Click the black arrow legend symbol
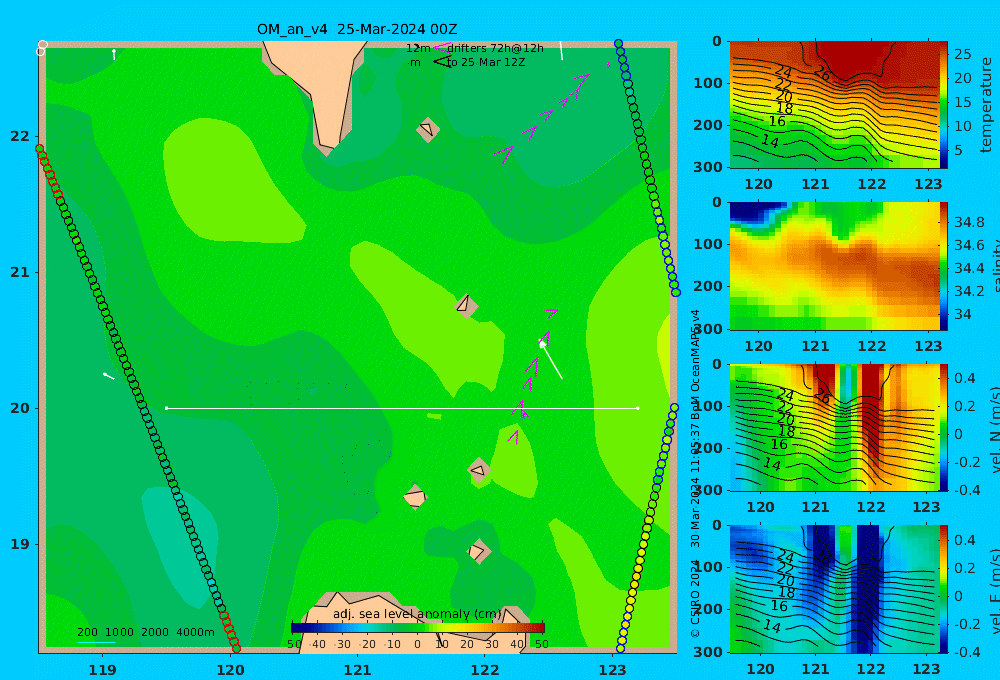 coord(442,62)
